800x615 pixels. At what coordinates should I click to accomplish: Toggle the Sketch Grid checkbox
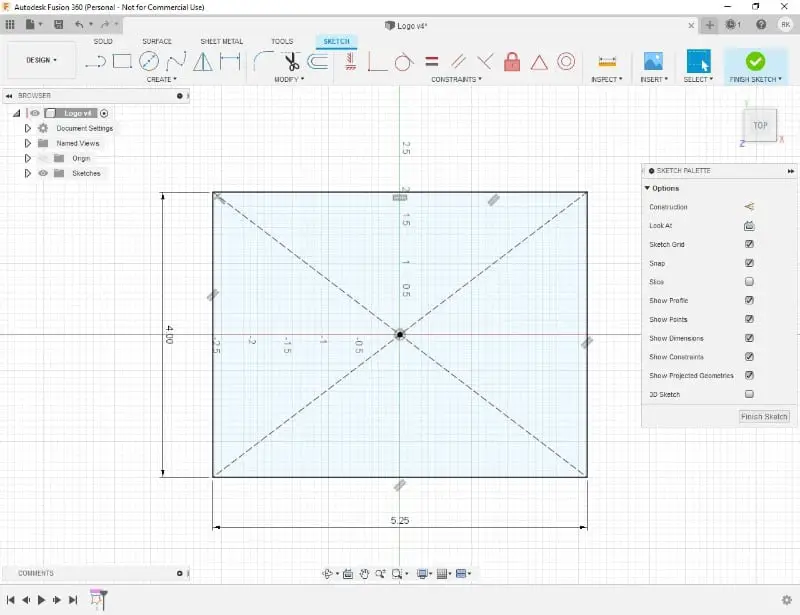coord(749,244)
